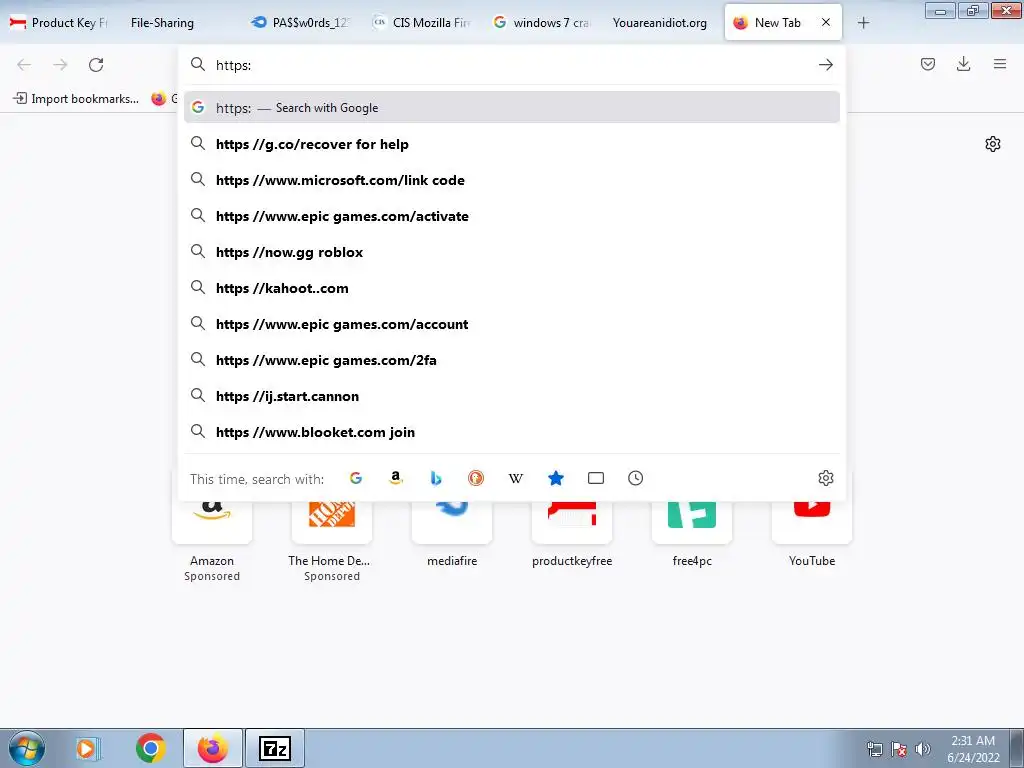Select 'https //kahoot..com' suggestion
1024x768 pixels.
tap(512, 288)
